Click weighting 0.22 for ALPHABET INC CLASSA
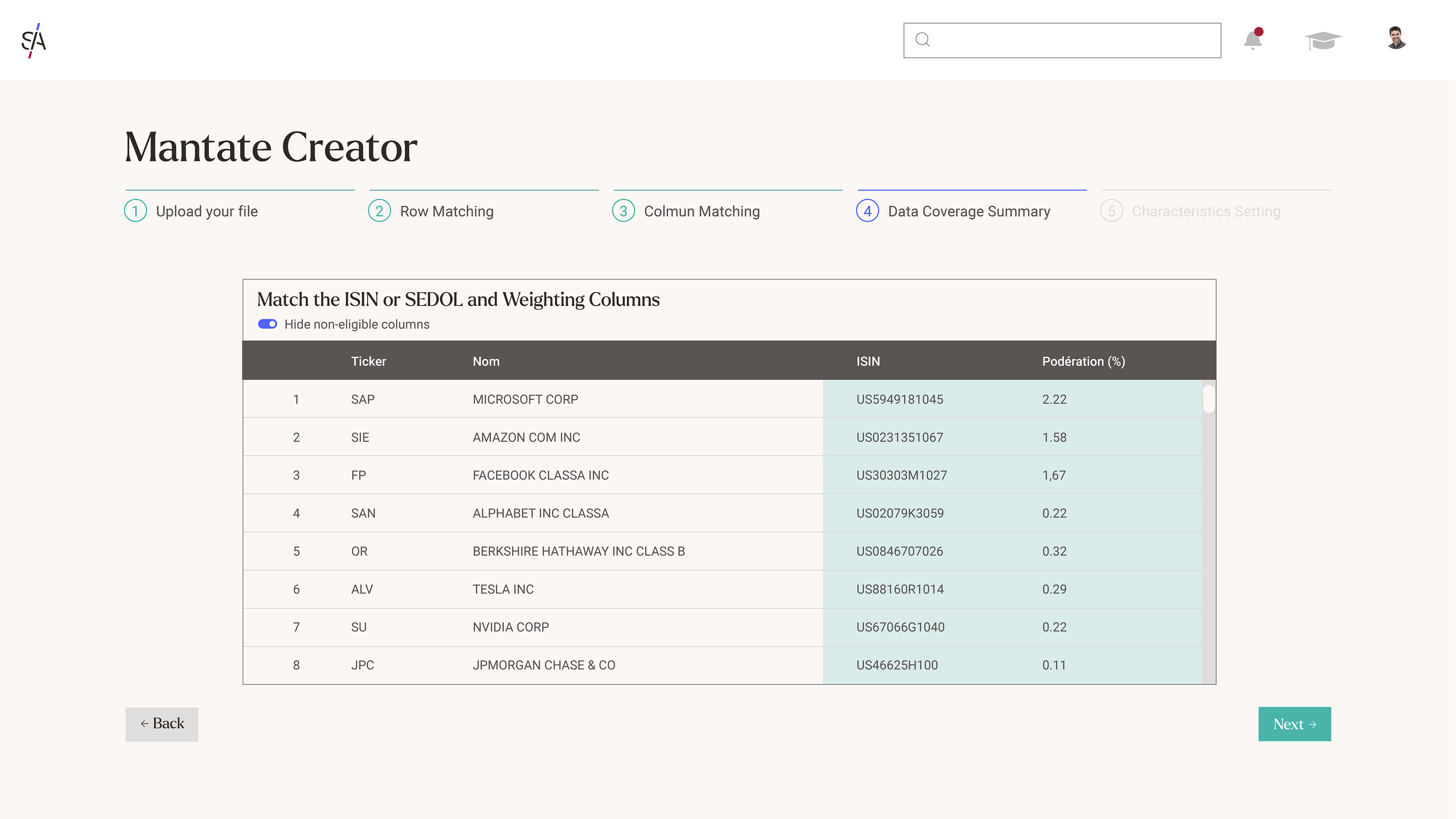1456x819 pixels. click(1054, 513)
